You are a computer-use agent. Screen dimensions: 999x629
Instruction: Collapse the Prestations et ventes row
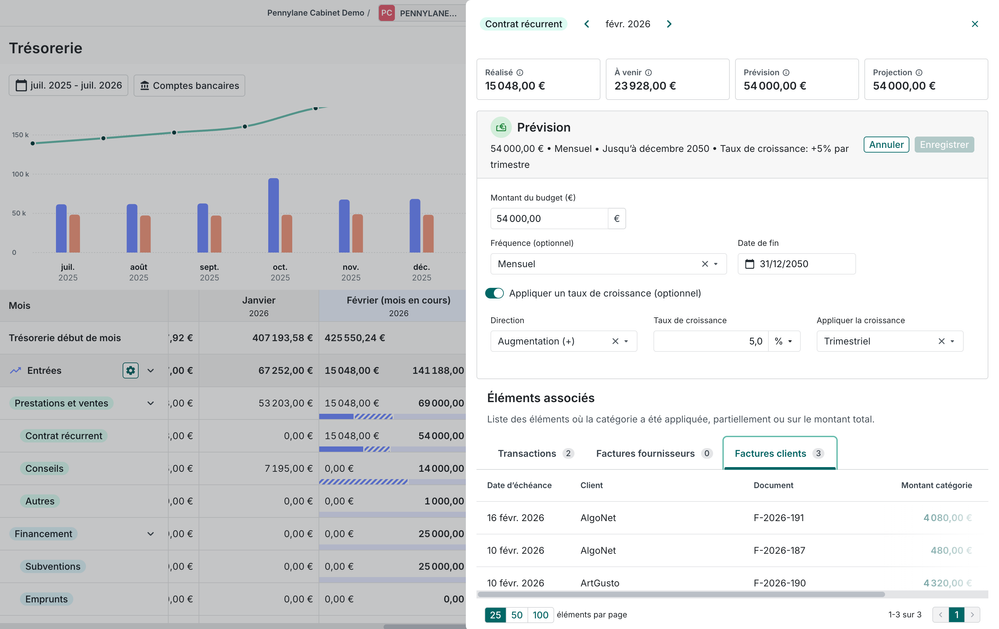(x=151, y=404)
